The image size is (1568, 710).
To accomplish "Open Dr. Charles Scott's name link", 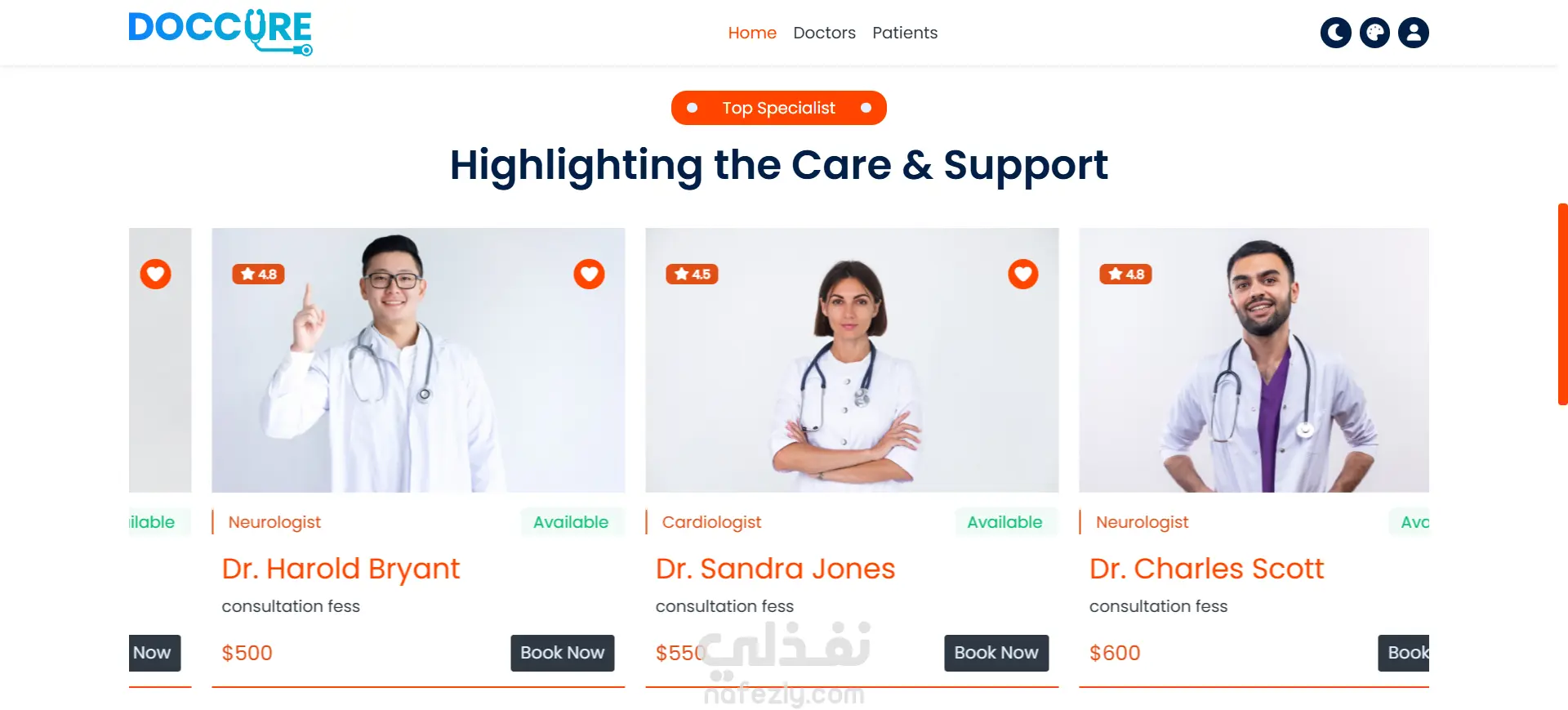I will point(1206,569).
